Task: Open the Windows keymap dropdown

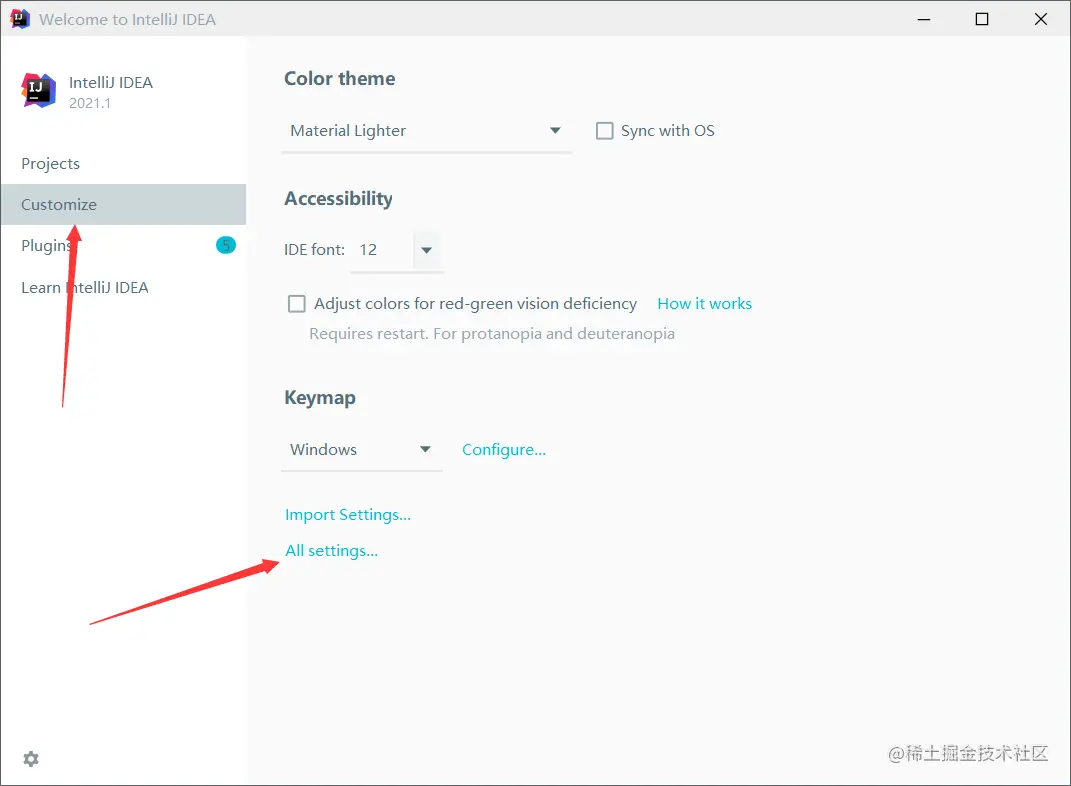Action: coord(361,449)
